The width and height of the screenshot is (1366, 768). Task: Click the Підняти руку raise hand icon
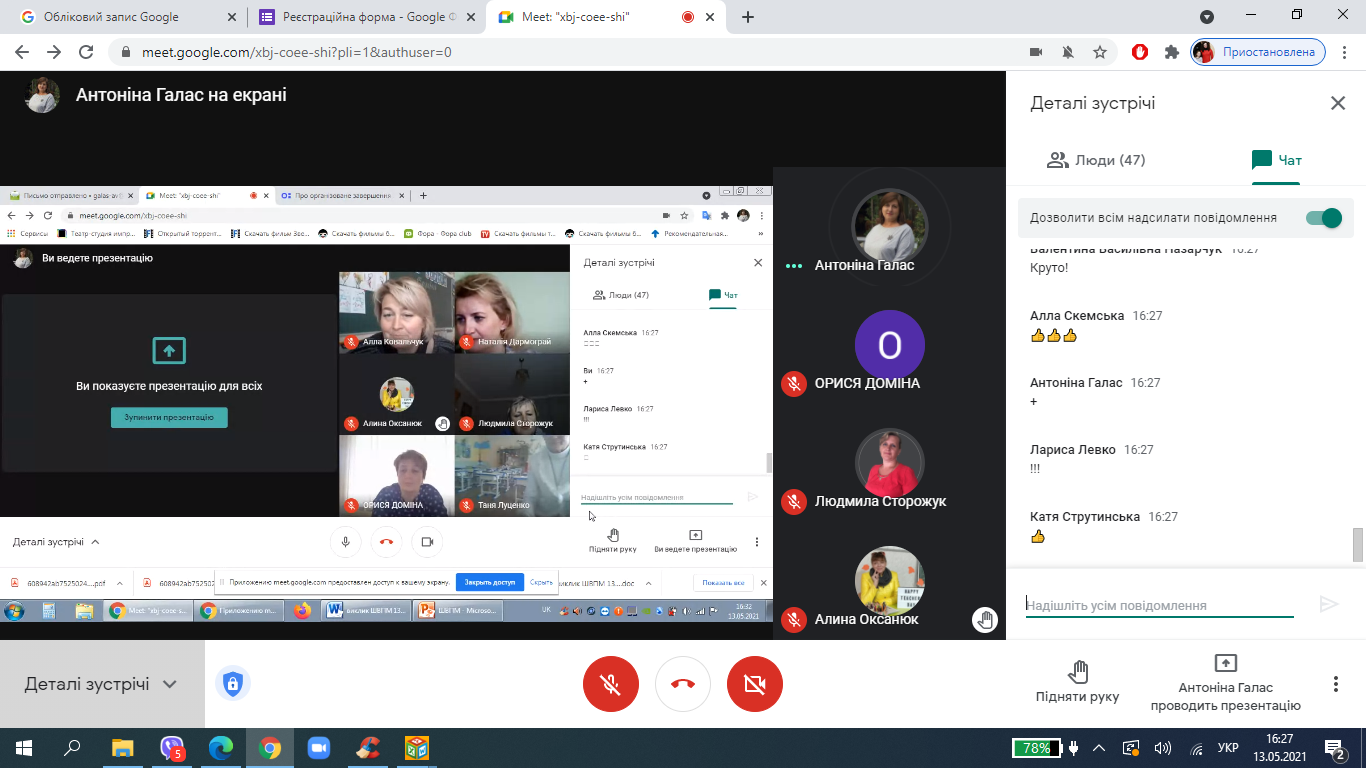(x=1078, y=671)
